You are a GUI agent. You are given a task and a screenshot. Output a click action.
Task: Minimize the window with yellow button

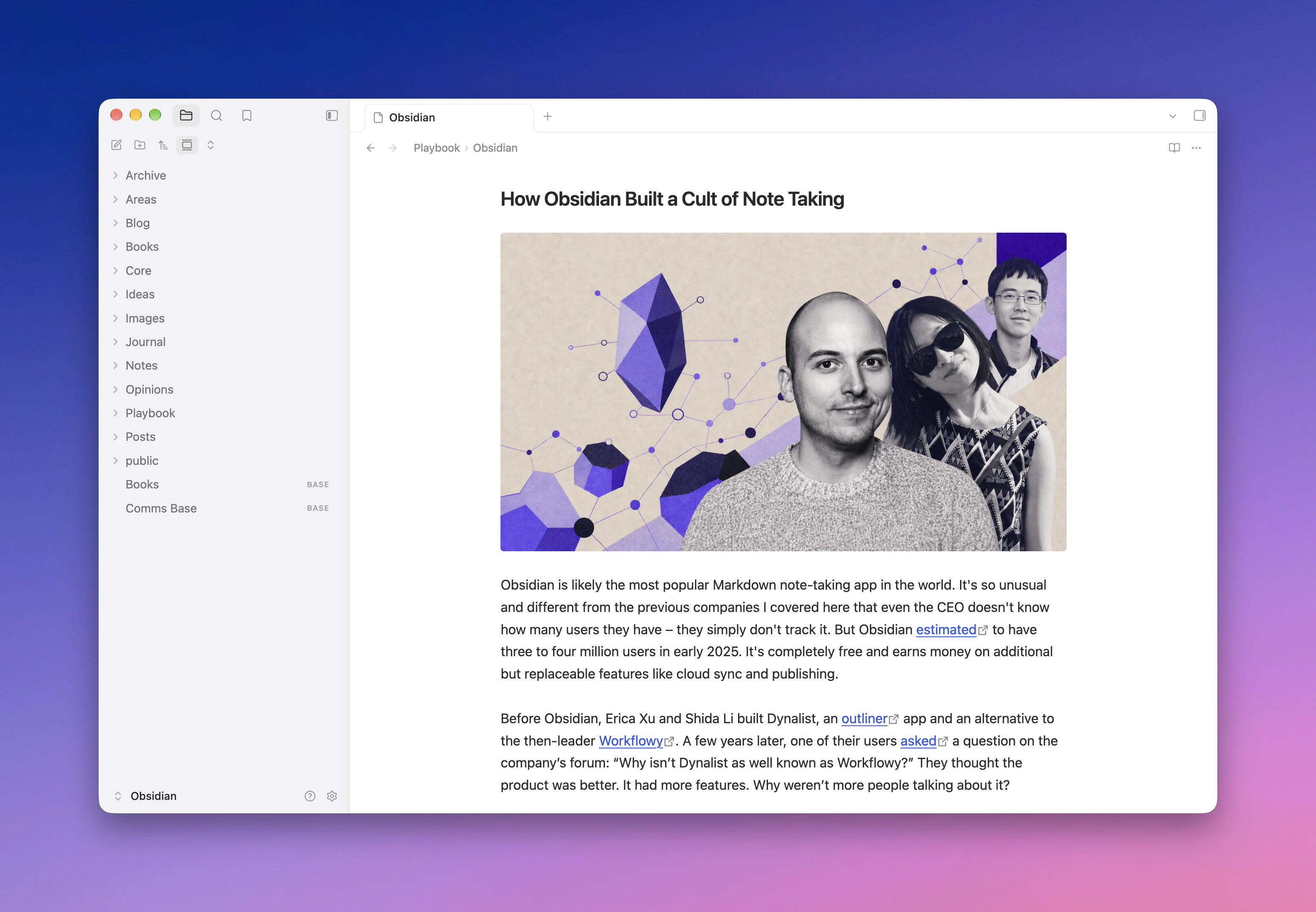click(x=136, y=115)
